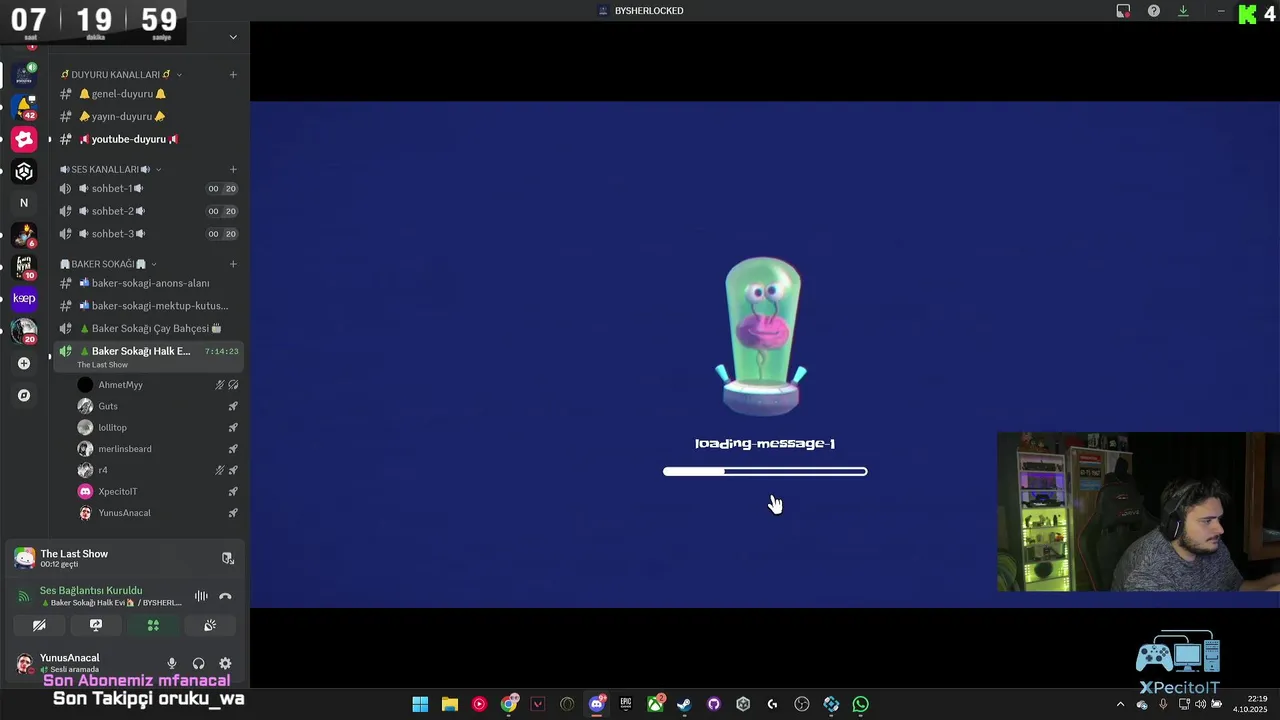The height and width of the screenshot is (720, 1280).
Task: Click the Add a Server plus icon
Action: (x=24, y=363)
